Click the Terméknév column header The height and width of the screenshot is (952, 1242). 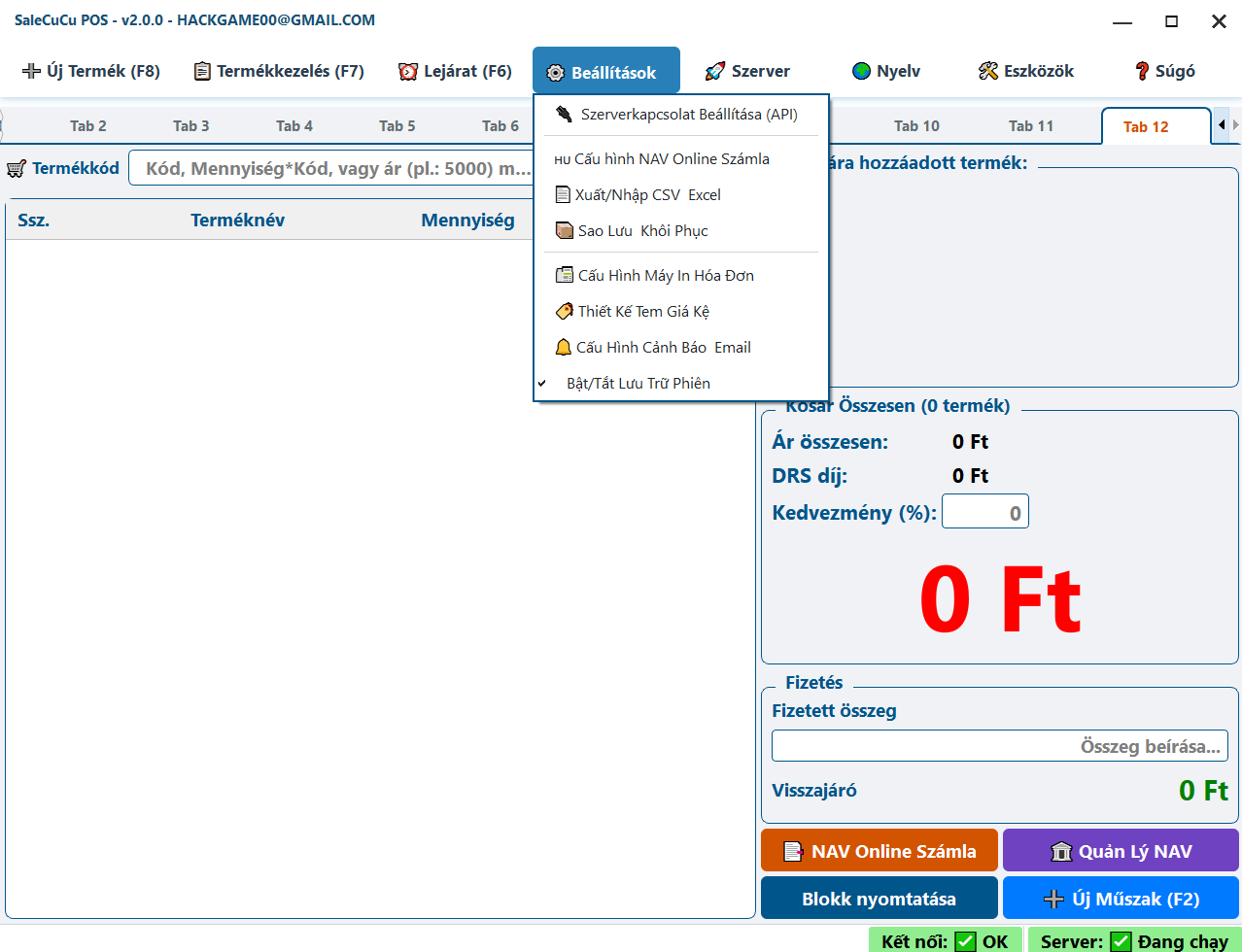point(237,221)
